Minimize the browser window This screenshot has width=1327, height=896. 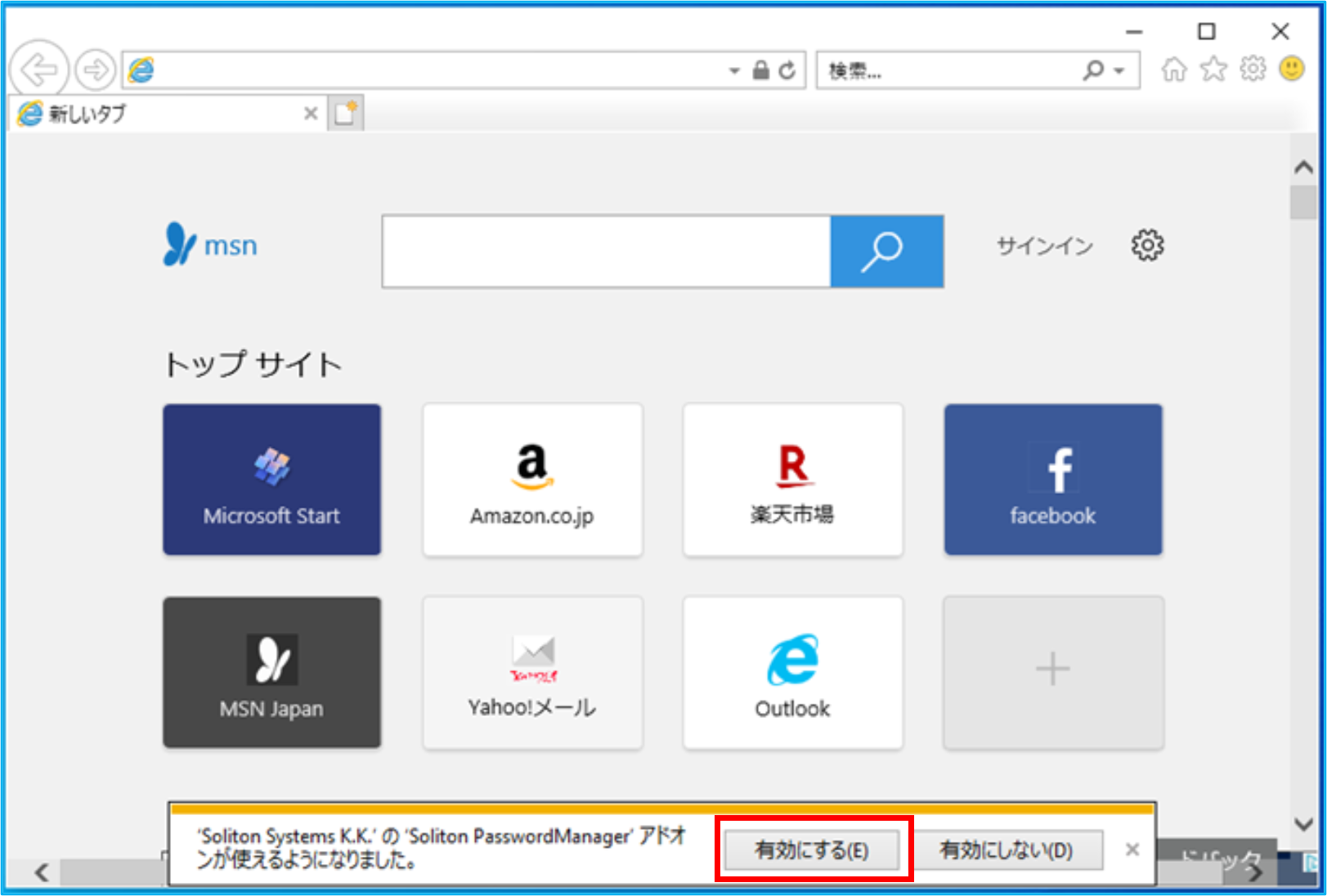click(x=1133, y=32)
